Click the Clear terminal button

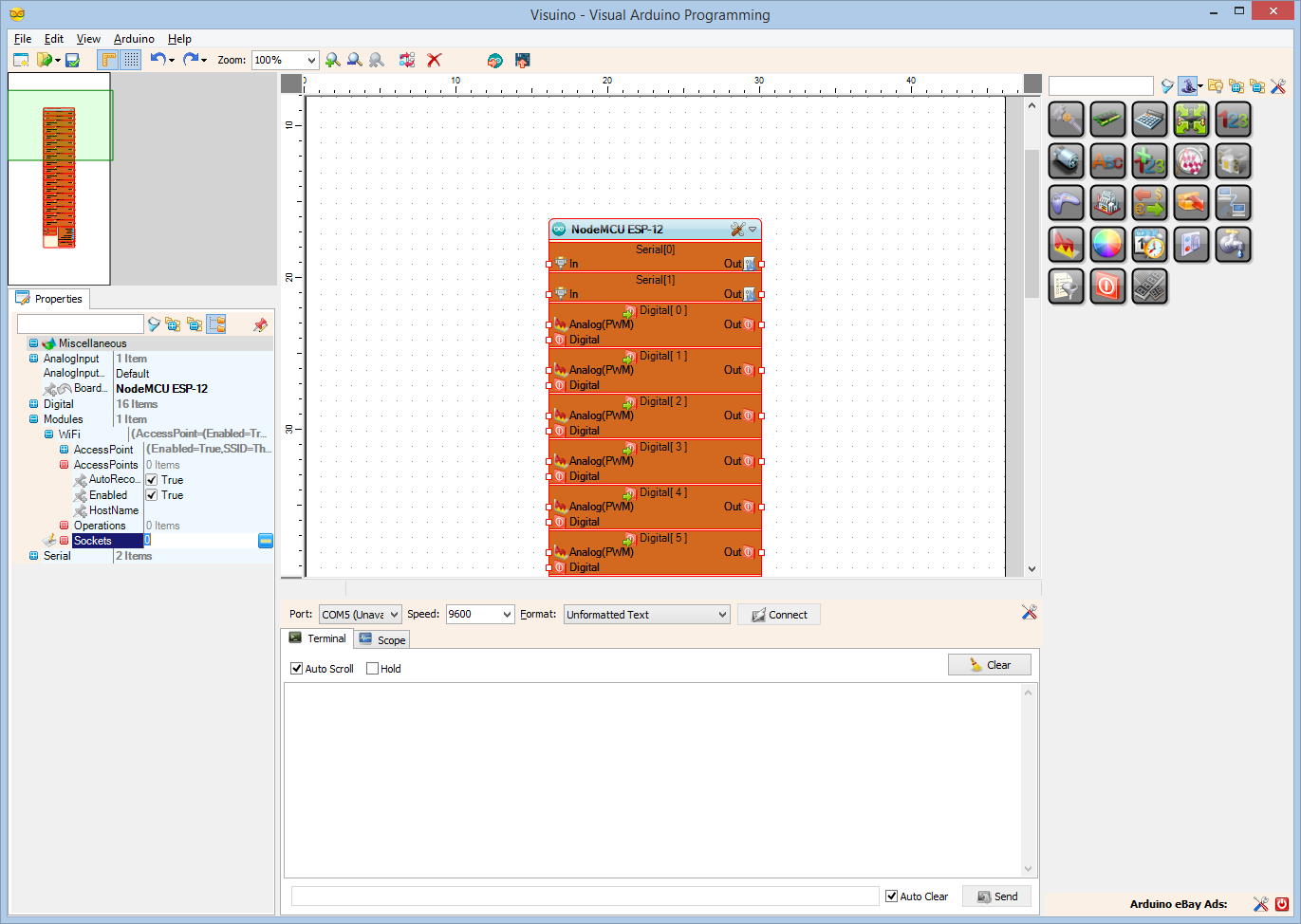click(x=990, y=665)
